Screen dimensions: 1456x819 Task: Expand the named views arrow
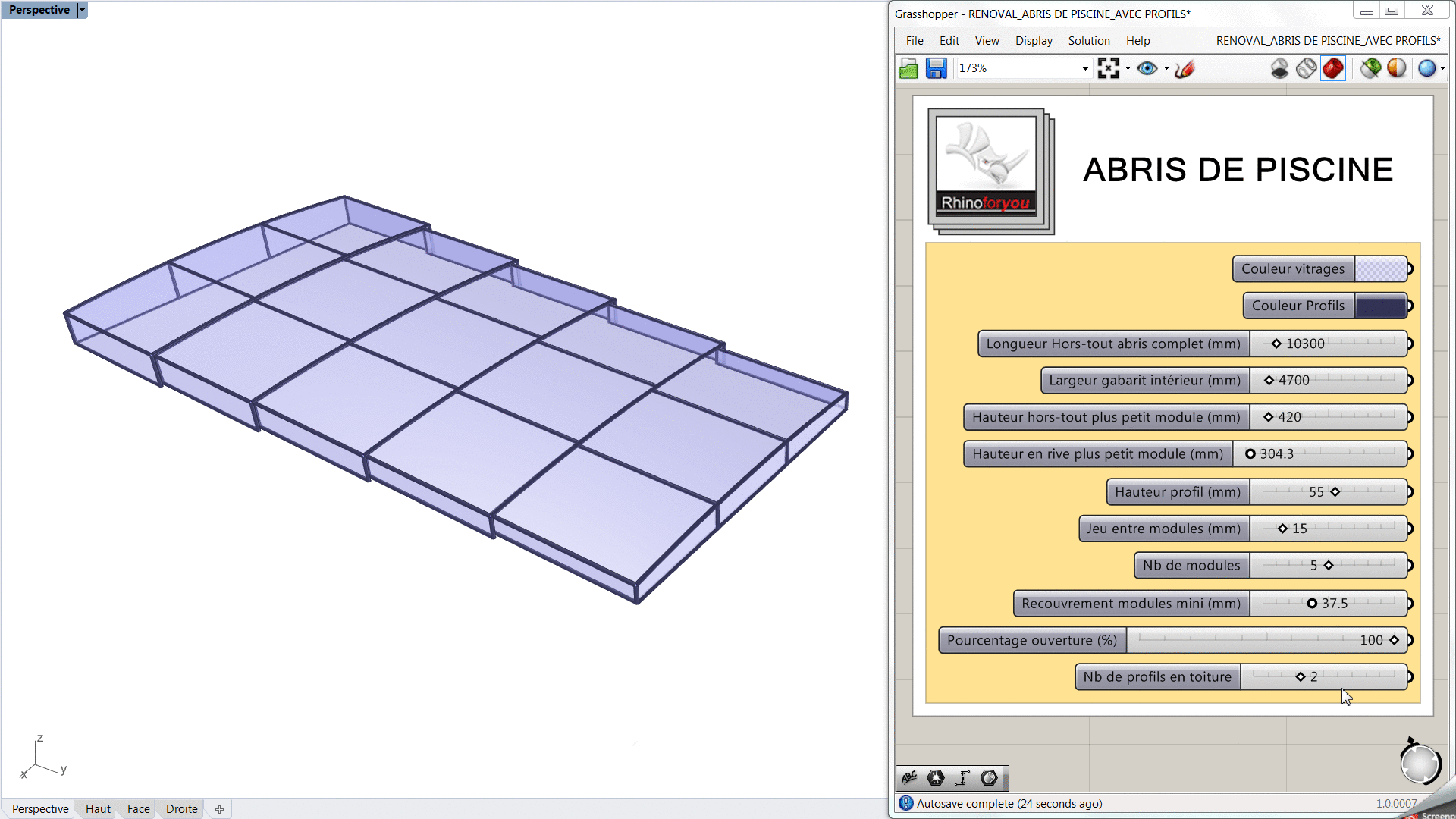[x=1166, y=69]
